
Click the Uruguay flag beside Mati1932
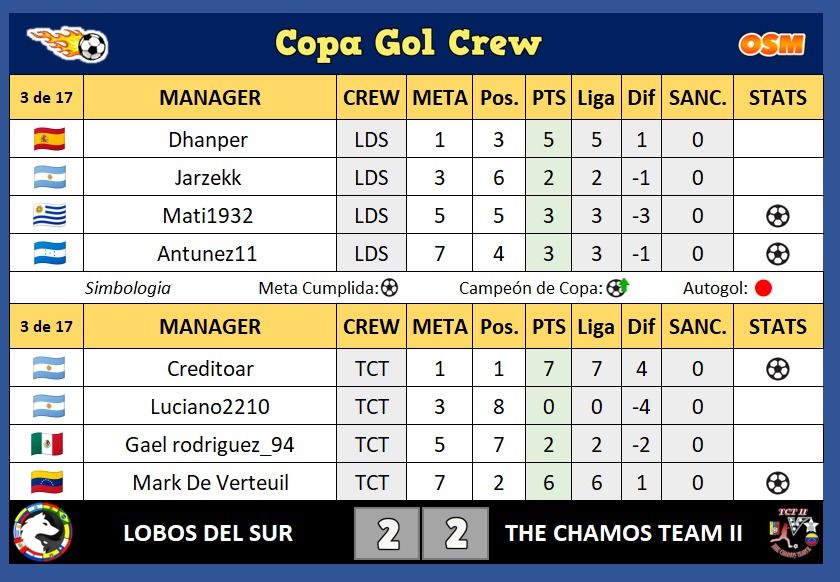pos(49,215)
